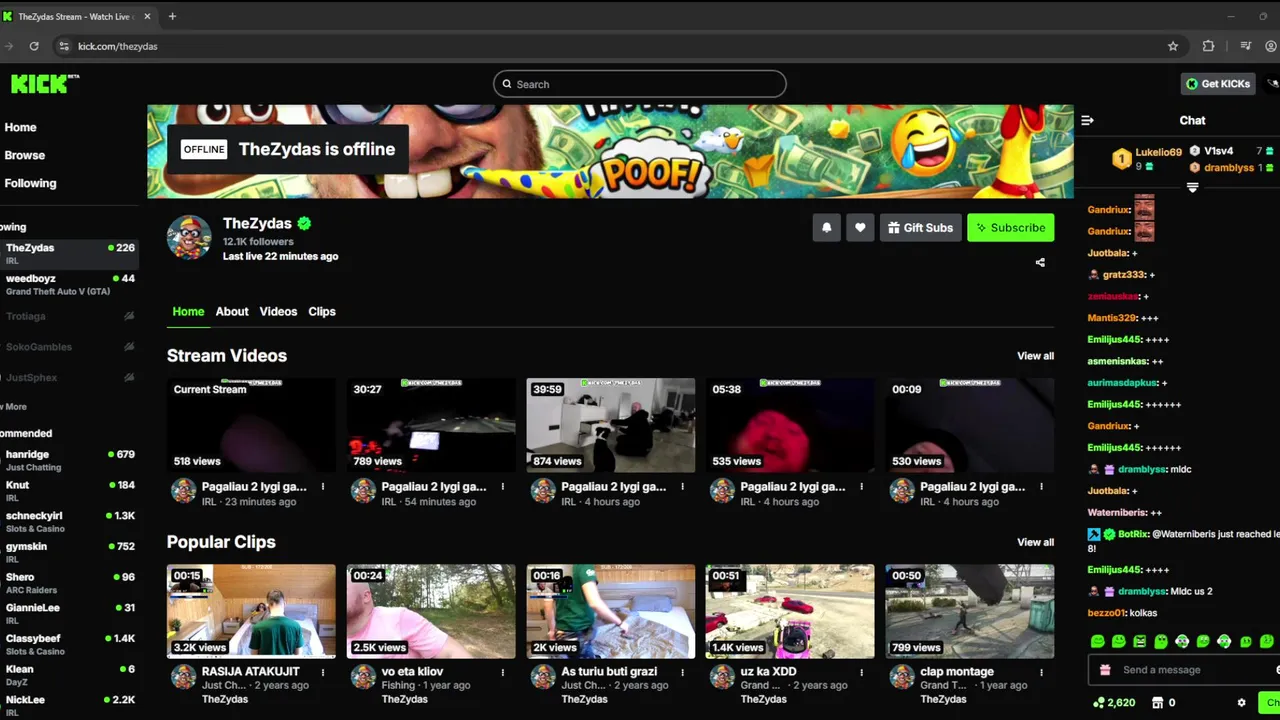The width and height of the screenshot is (1280, 720).
Task: Click the Kick logo
Action: click(44, 84)
